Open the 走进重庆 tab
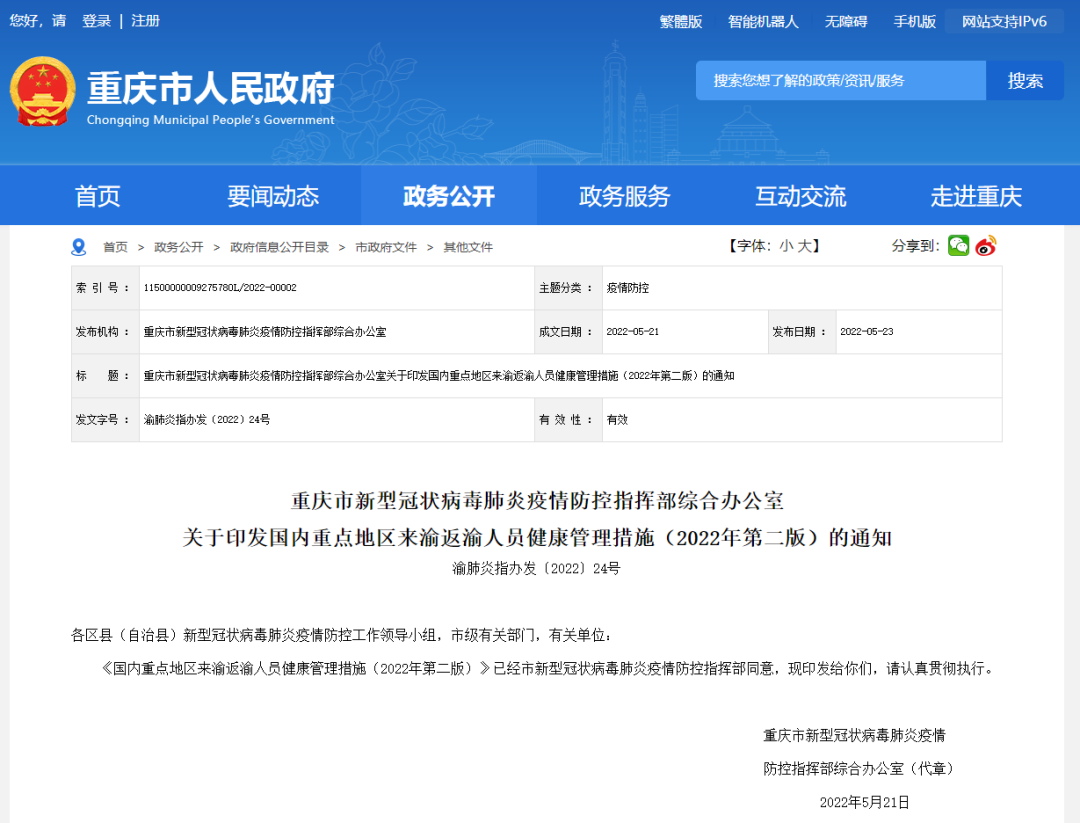Image resolution: width=1080 pixels, height=823 pixels. [x=976, y=196]
